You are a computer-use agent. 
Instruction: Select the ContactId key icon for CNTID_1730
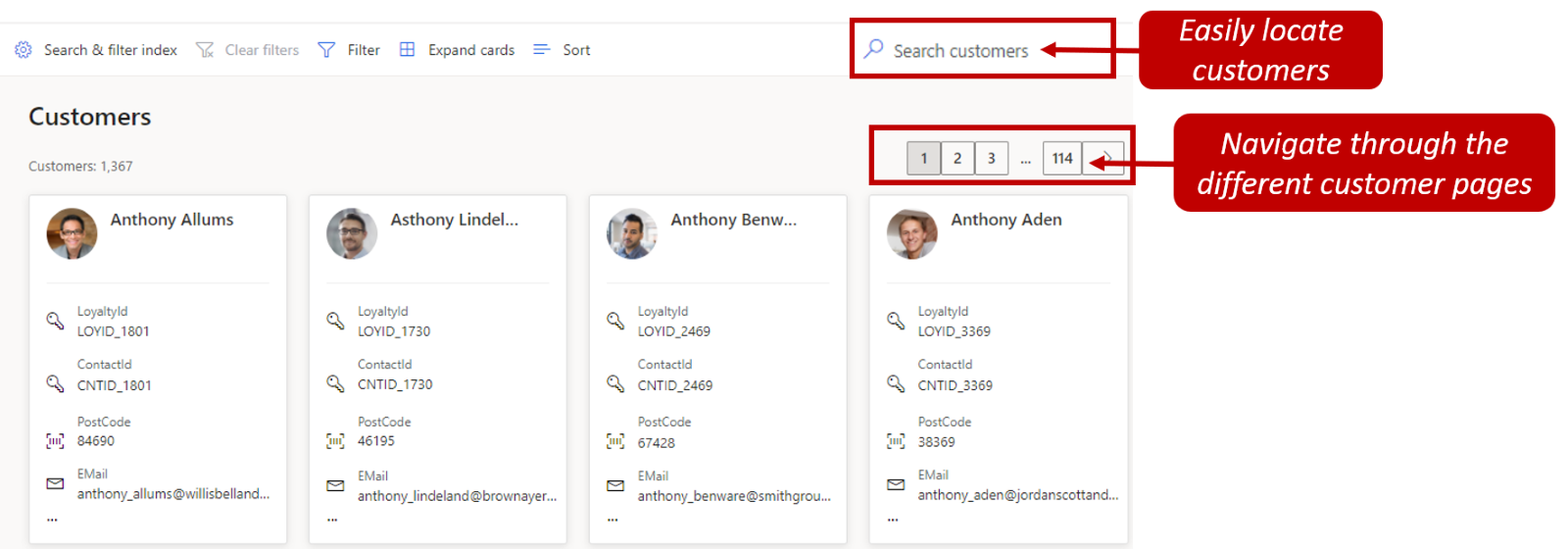click(335, 383)
